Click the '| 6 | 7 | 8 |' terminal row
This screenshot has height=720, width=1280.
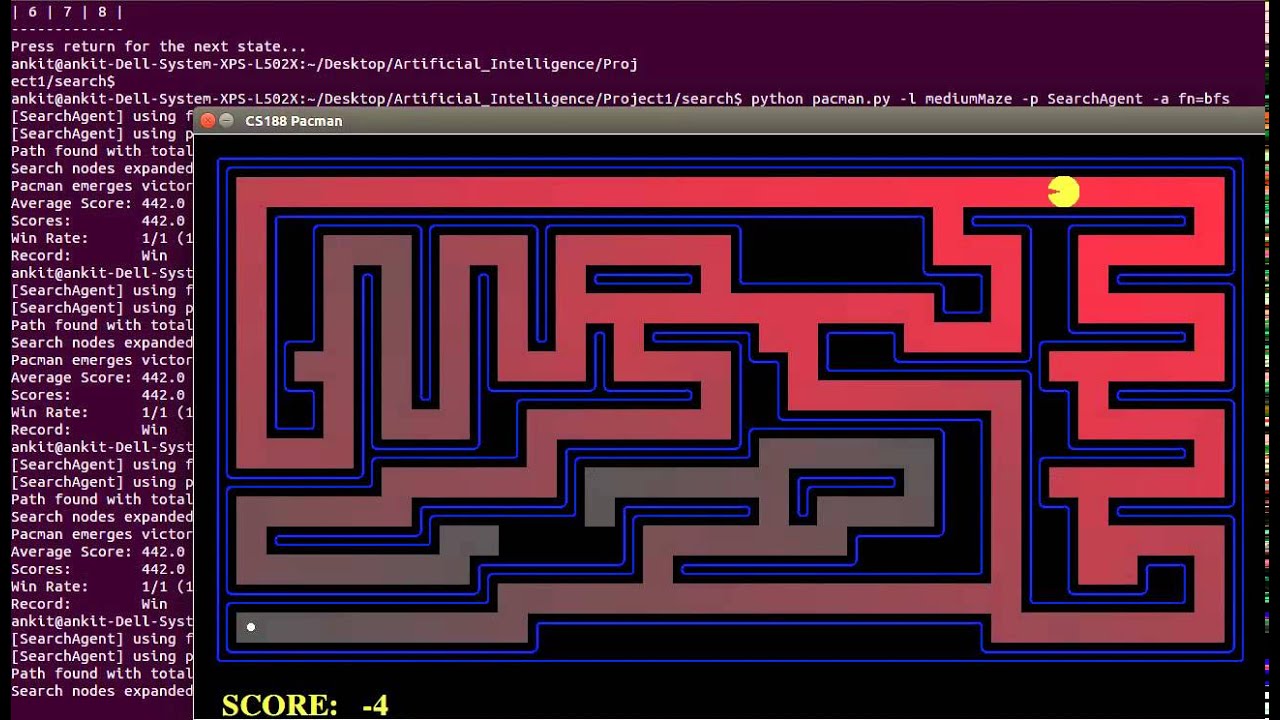coord(67,12)
